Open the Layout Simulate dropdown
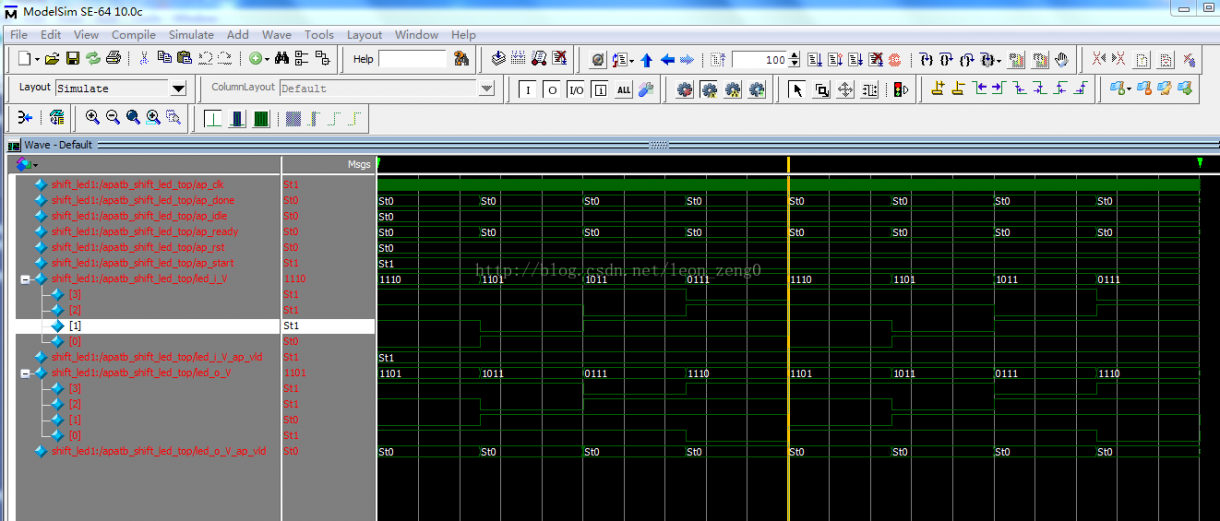 [178, 89]
